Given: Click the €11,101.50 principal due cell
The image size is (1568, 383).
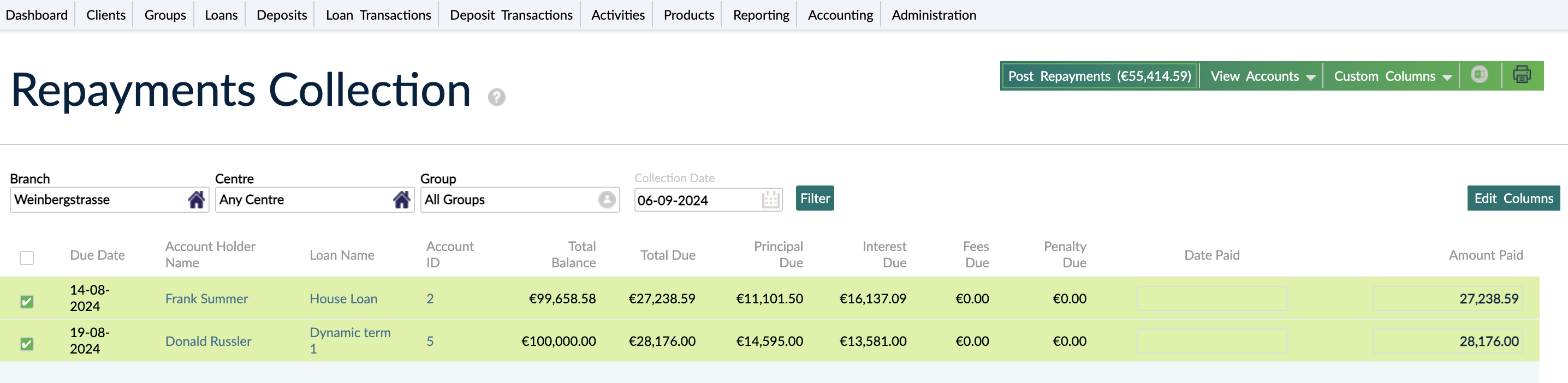Looking at the screenshot, I should click(769, 298).
